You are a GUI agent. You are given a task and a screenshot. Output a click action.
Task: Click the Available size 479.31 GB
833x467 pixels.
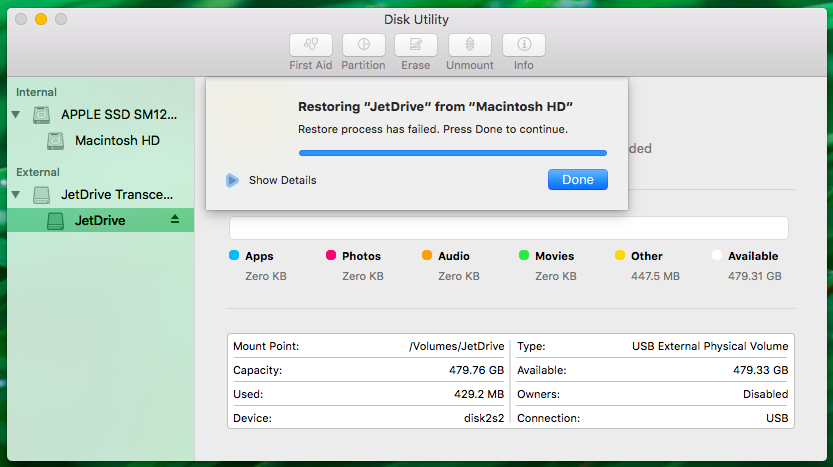(754, 276)
